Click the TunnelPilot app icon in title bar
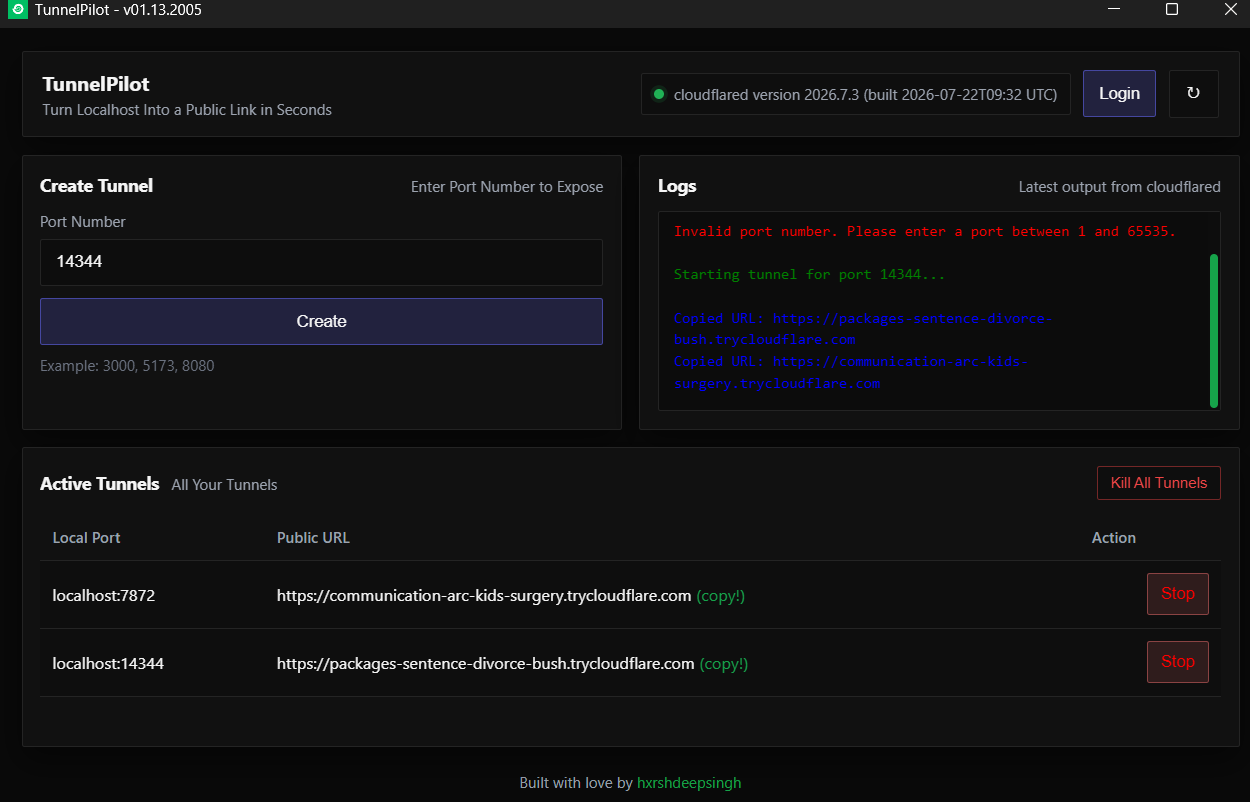The image size is (1250, 802). tap(17, 10)
